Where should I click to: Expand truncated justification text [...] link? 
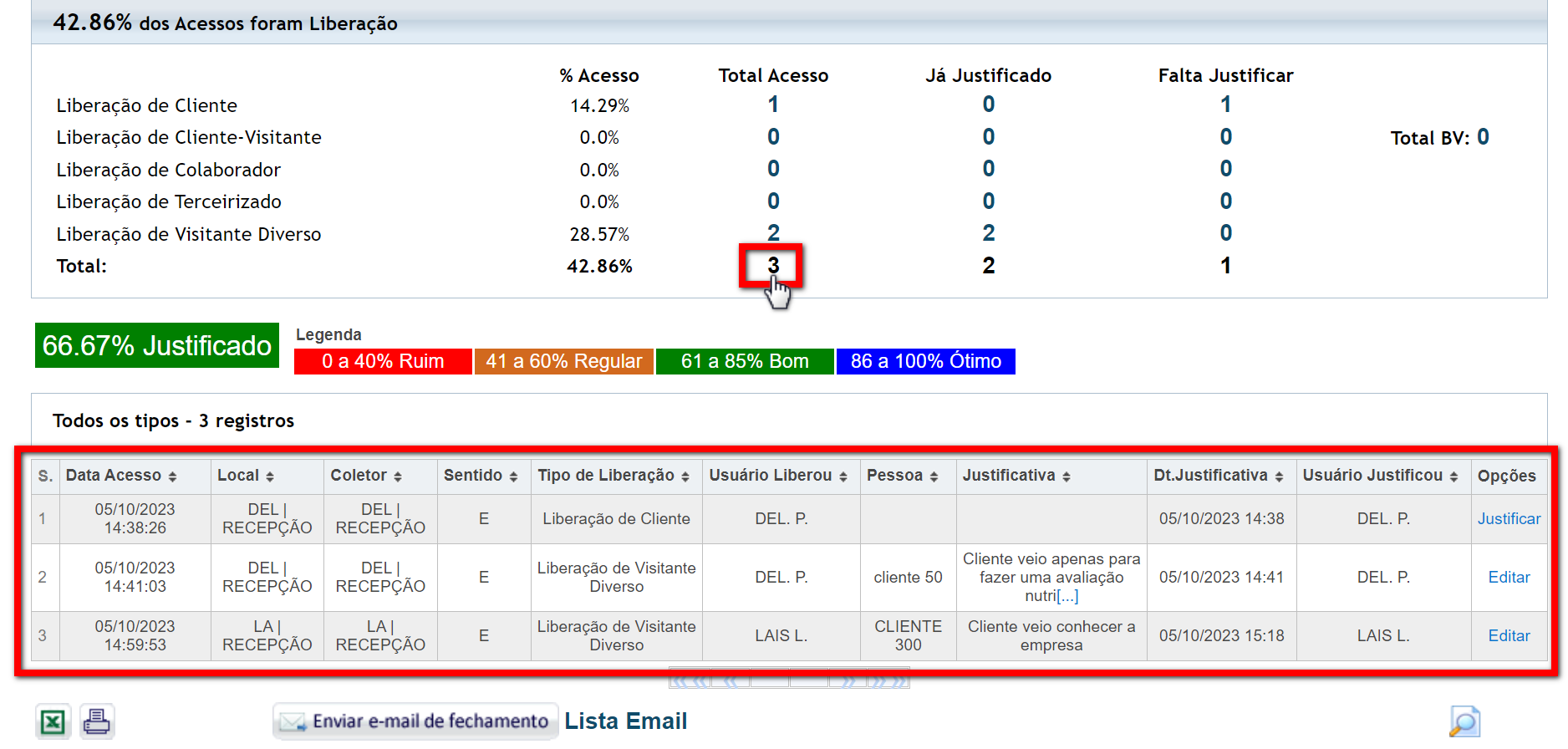pos(1067,596)
